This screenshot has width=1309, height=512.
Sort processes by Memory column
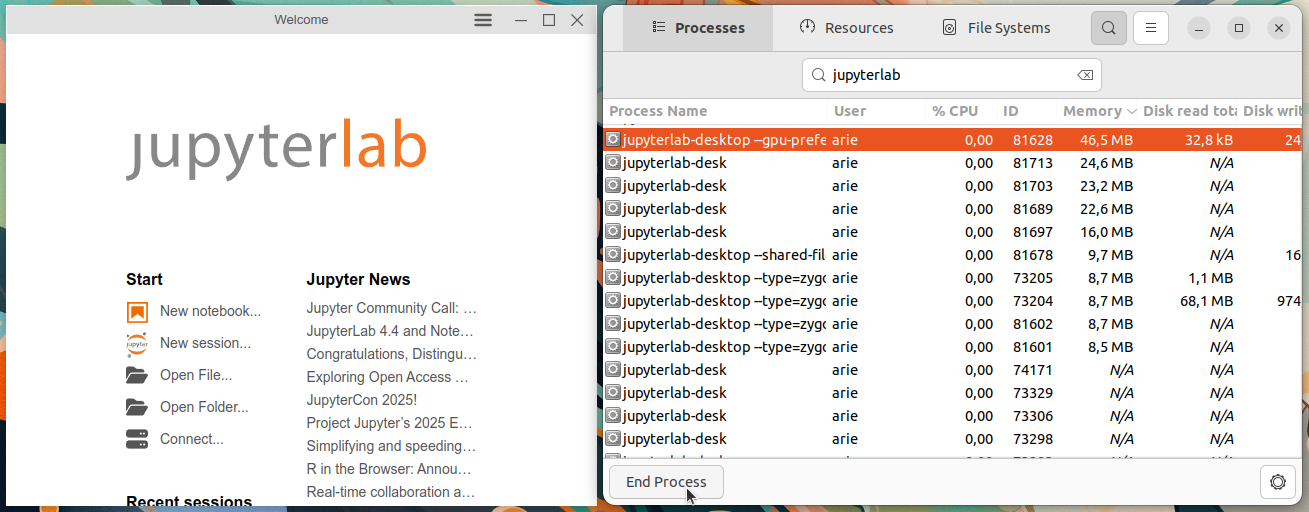tap(1099, 111)
